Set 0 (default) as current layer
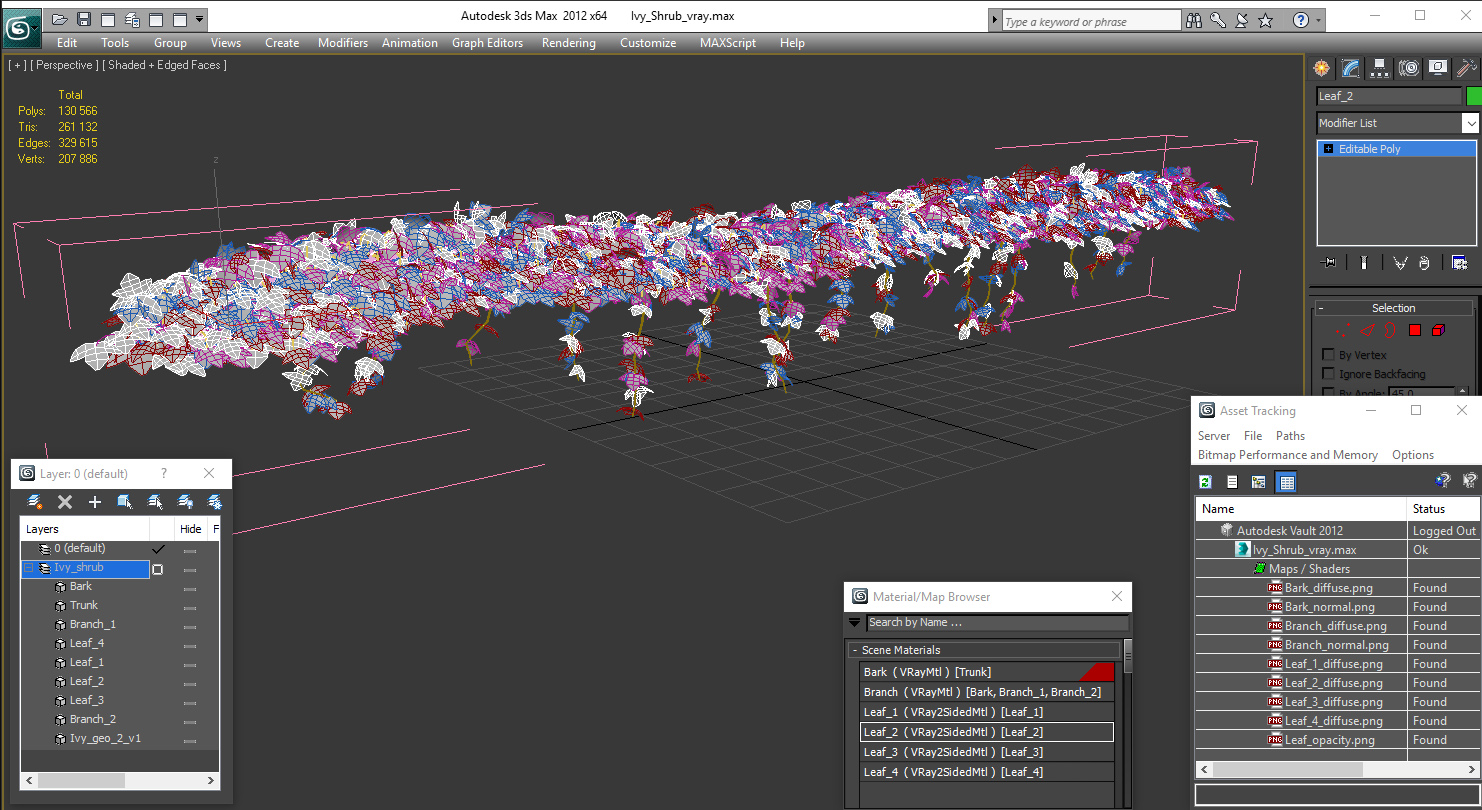Viewport: 1482px width, 810px height. pyautogui.click(x=158, y=549)
